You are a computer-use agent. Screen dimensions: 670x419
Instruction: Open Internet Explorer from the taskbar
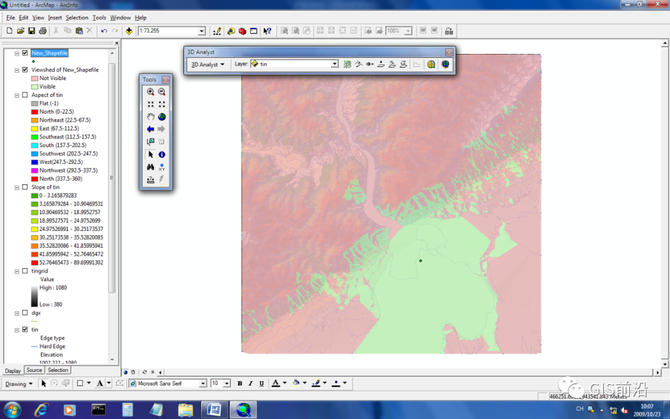pyautogui.click(x=41, y=410)
